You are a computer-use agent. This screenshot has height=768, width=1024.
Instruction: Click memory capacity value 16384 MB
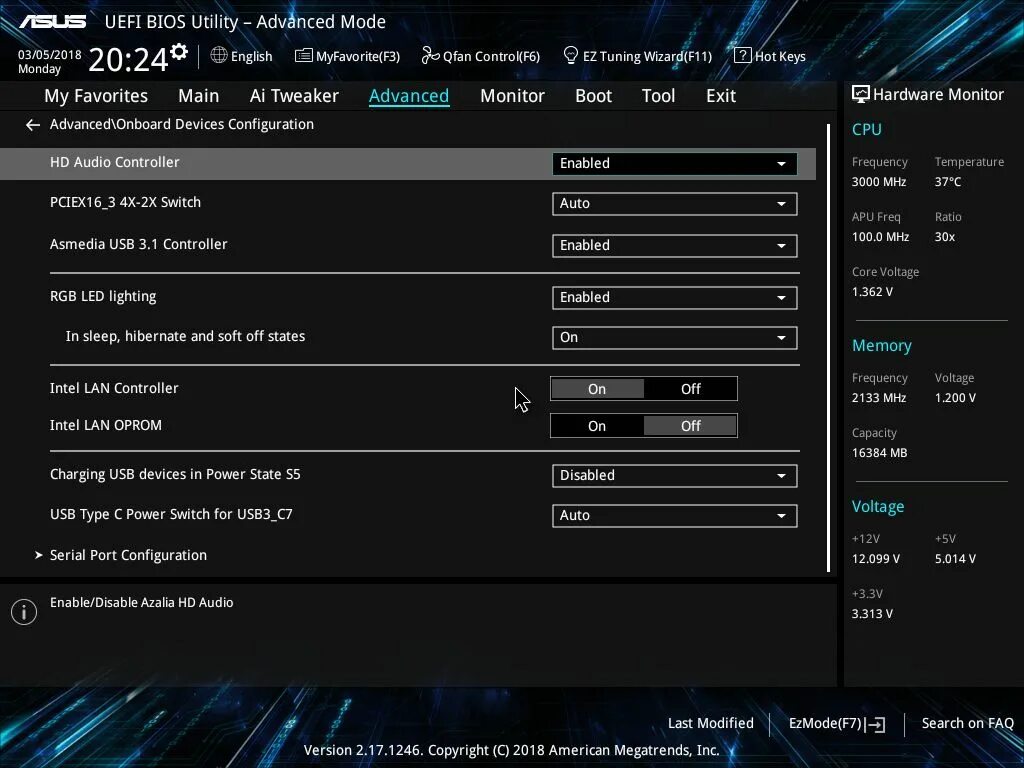pos(879,453)
